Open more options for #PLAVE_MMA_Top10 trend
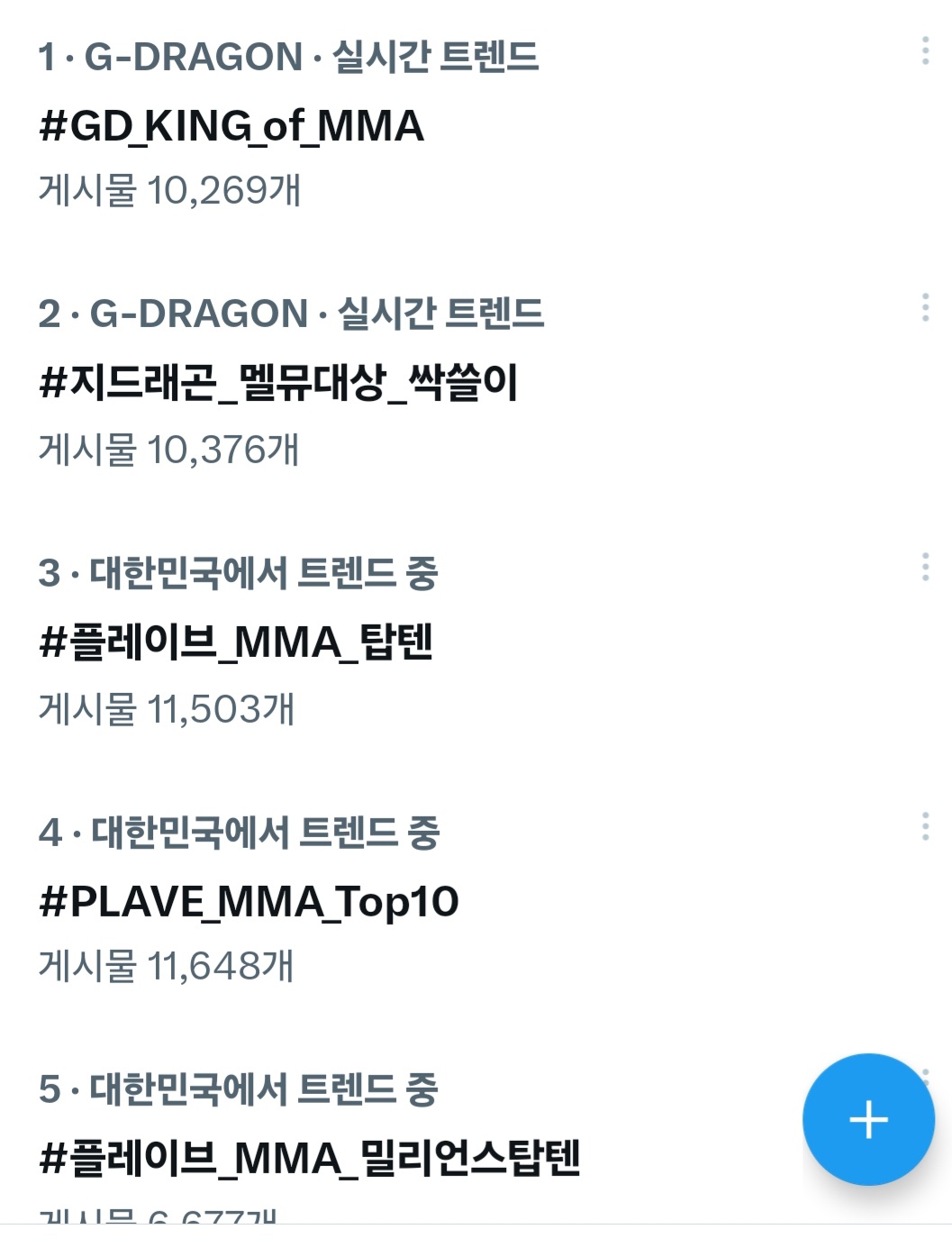 click(x=925, y=826)
